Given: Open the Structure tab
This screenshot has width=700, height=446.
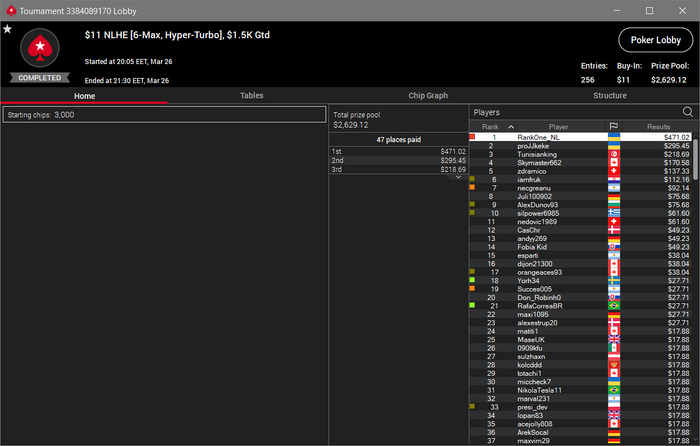Looking at the screenshot, I should point(609,96).
